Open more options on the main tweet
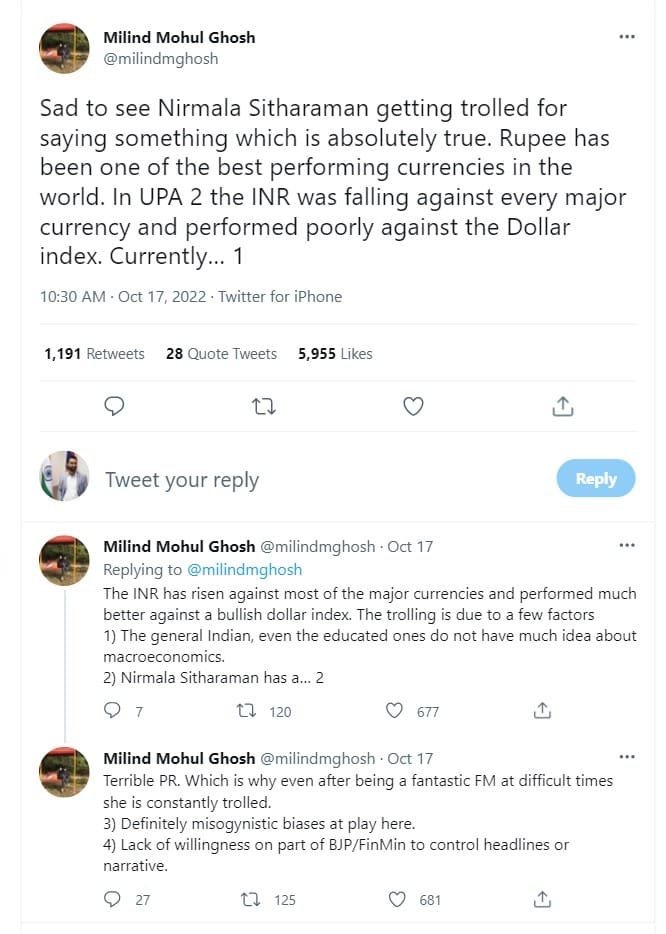Screen dimensions: 666x934 (627, 35)
